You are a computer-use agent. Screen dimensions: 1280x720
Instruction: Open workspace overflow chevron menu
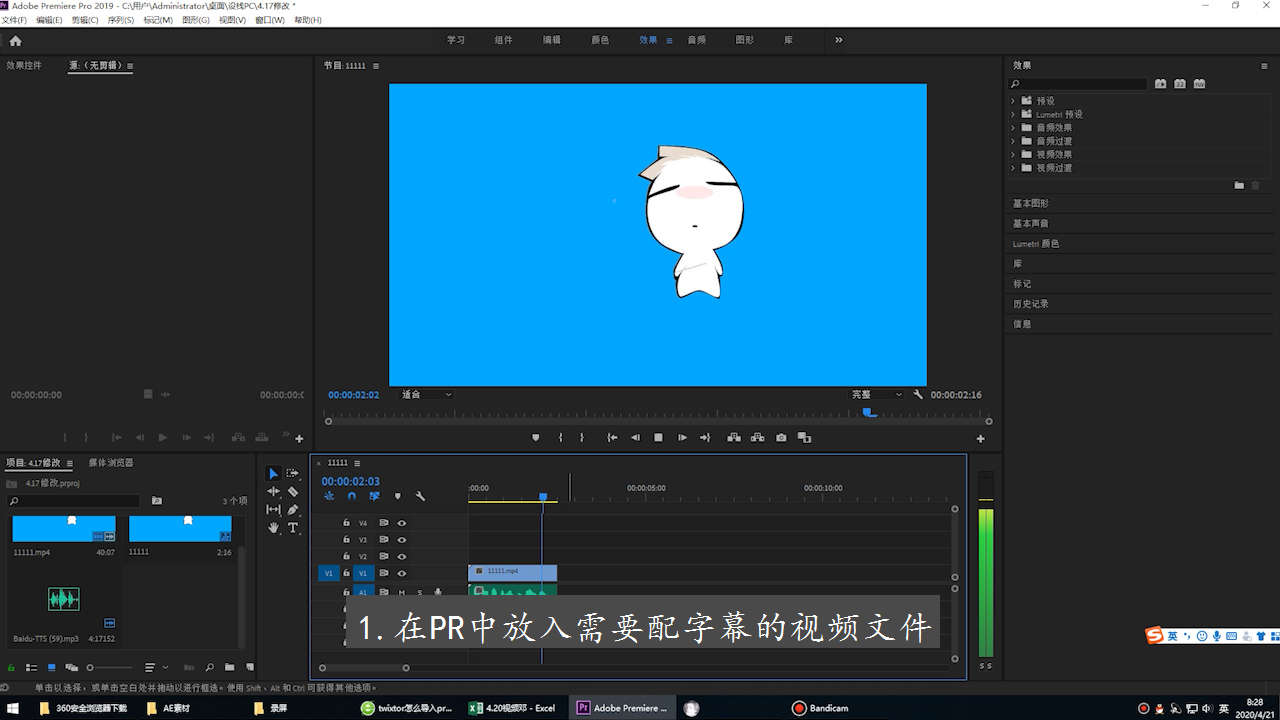(838, 40)
